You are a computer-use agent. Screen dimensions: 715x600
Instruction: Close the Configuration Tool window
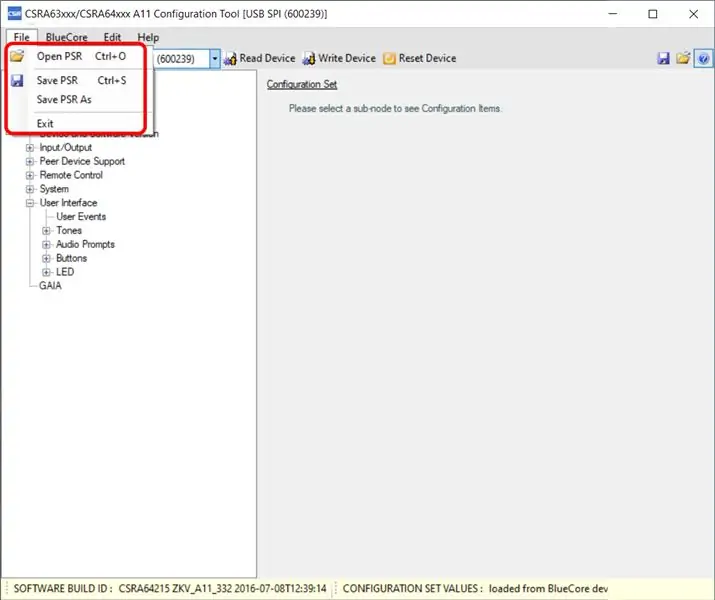[694, 14]
